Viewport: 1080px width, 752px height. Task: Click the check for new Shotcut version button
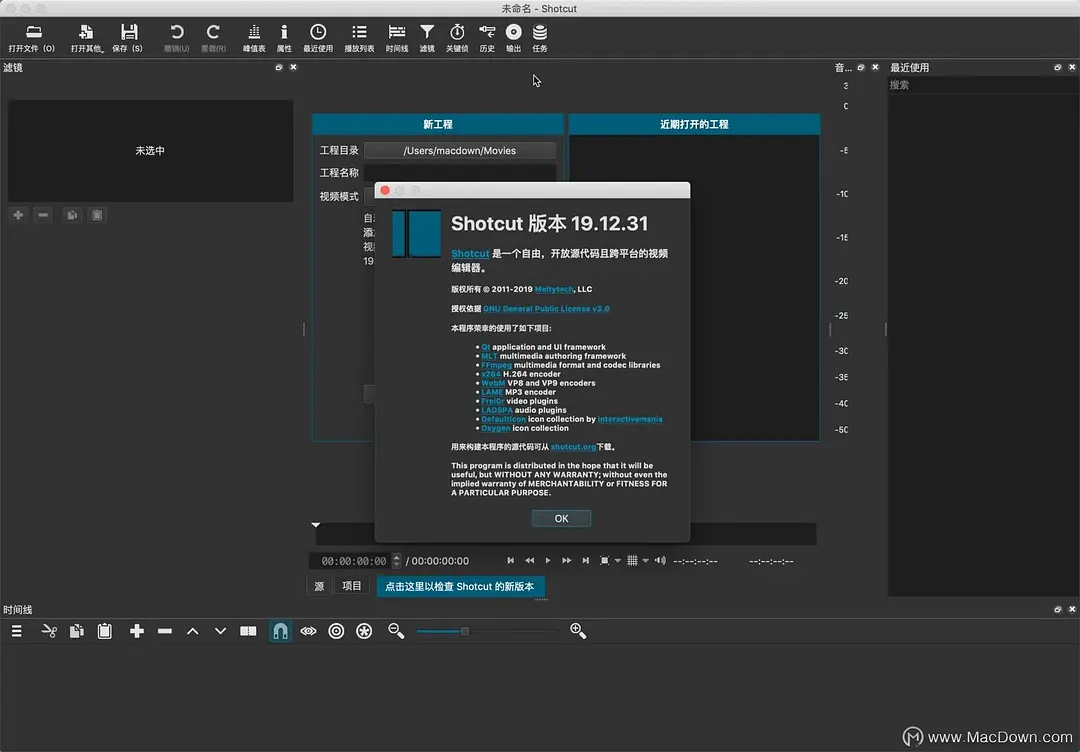click(459, 586)
